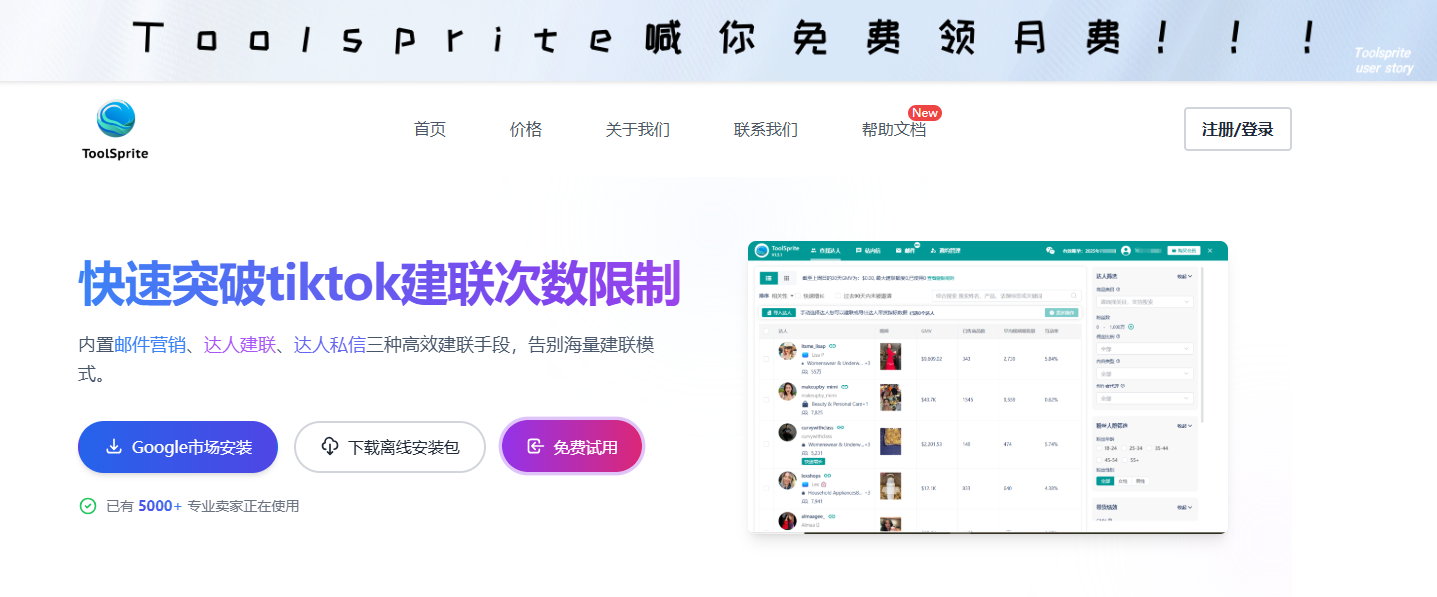1437x597 pixels.
Task: In the app preview, click the ToolSprite header logo
Action: click(x=762, y=250)
